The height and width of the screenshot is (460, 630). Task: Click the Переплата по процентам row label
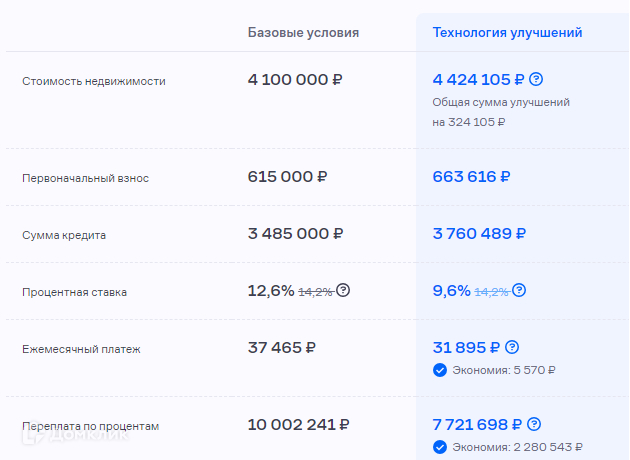coord(90,426)
